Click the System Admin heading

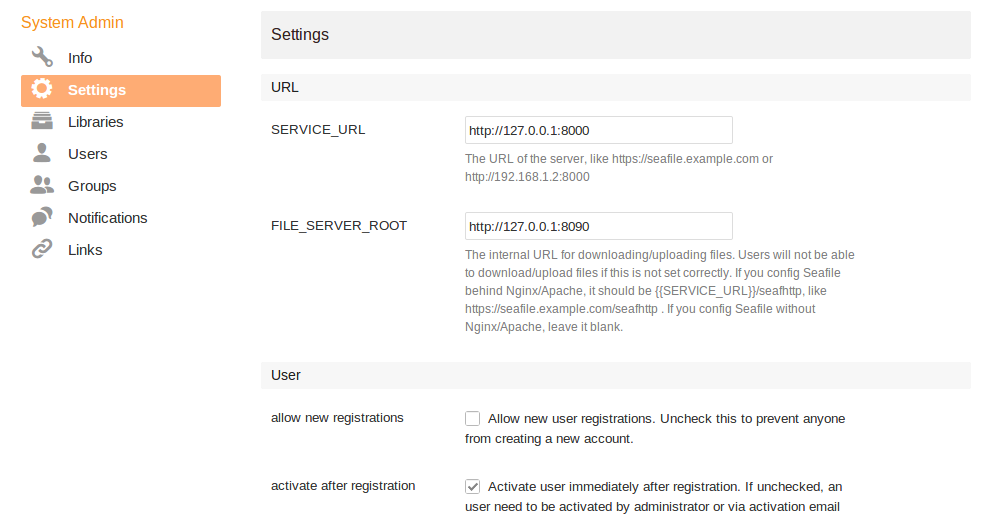click(x=72, y=22)
